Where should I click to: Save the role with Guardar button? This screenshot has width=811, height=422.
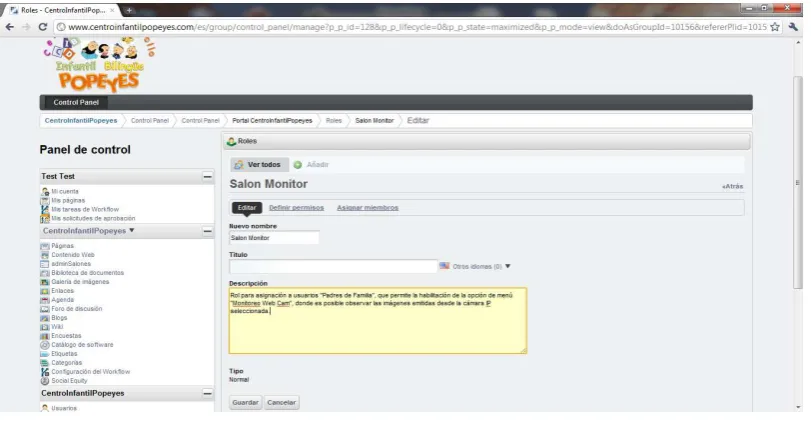(x=245, y=402)
